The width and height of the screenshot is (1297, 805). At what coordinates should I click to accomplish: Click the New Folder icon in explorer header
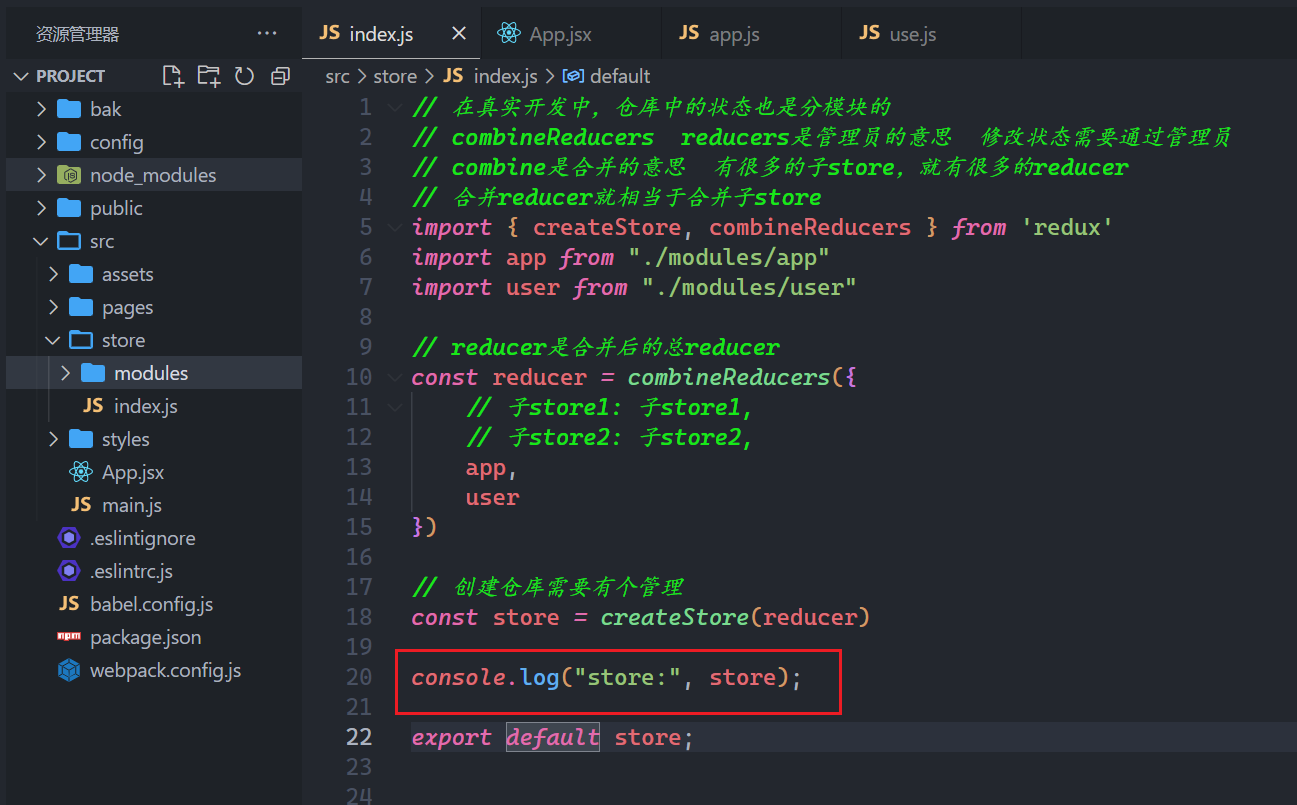[x=209, y=76]
